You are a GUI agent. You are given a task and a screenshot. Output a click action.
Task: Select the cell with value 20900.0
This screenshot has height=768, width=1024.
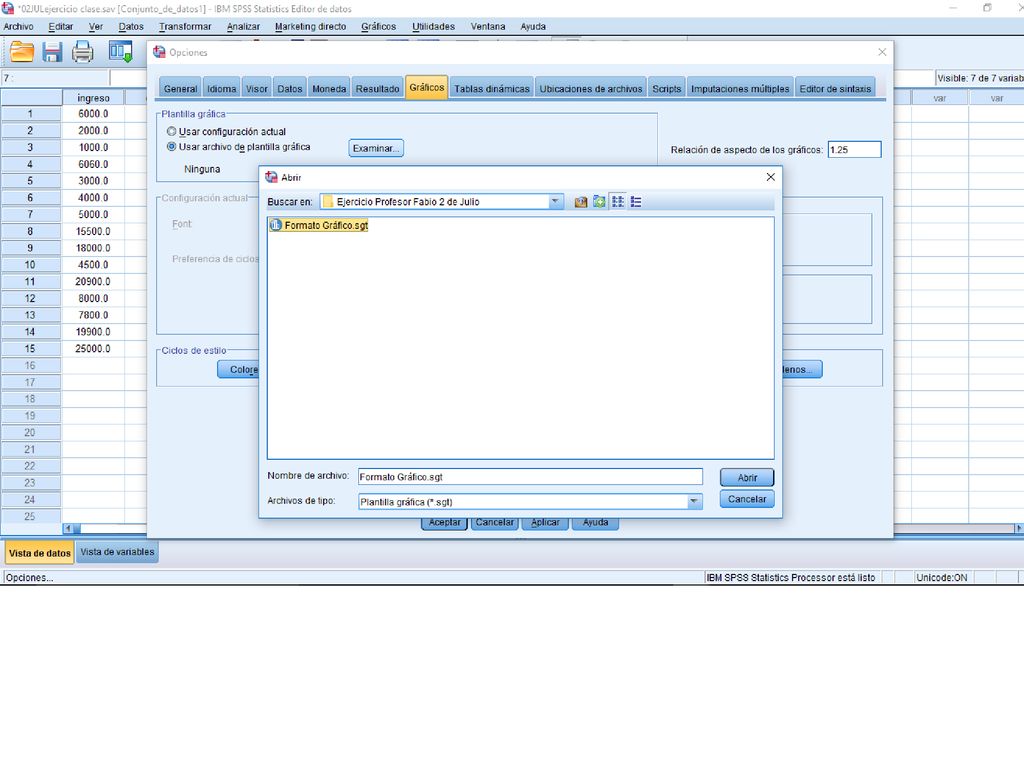tap(93, 281)
